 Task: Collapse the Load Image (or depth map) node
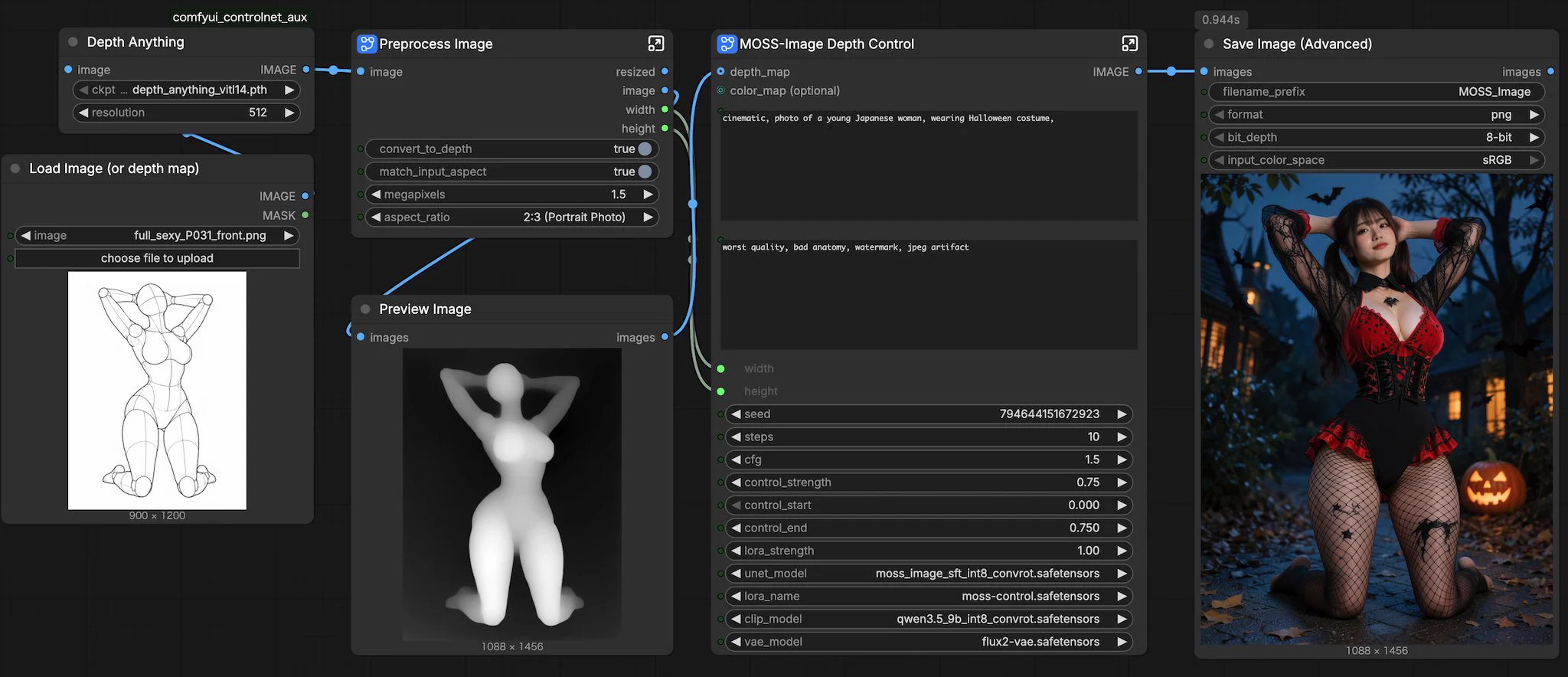pyautogui.click(x=15, y=168)
